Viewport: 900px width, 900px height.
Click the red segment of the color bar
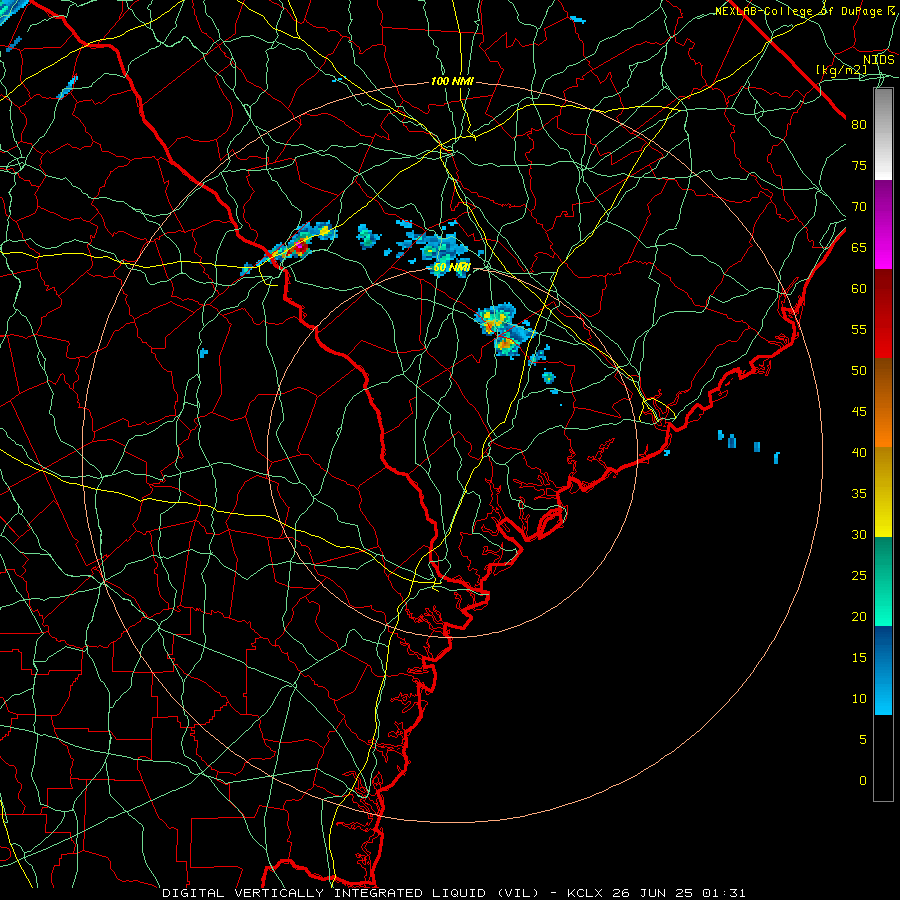click(883, 314)
